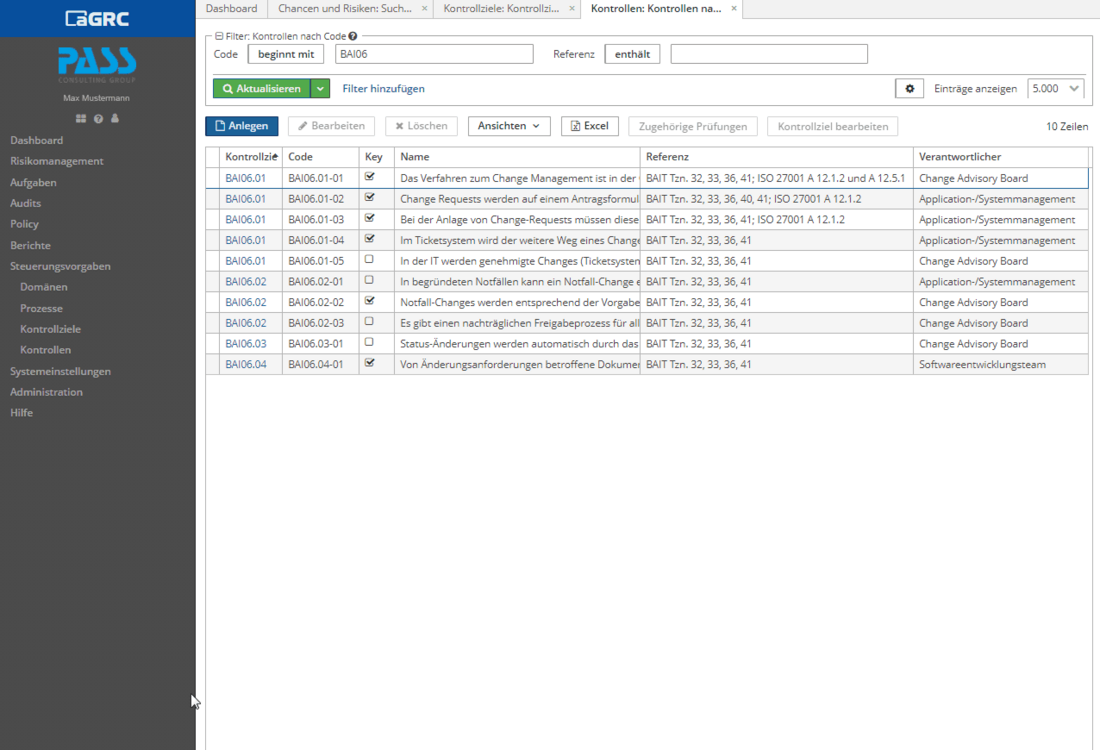Open Risikomanagement in the sidebar menu
The height and width of the screenshot is (750, 1100).
57,161
